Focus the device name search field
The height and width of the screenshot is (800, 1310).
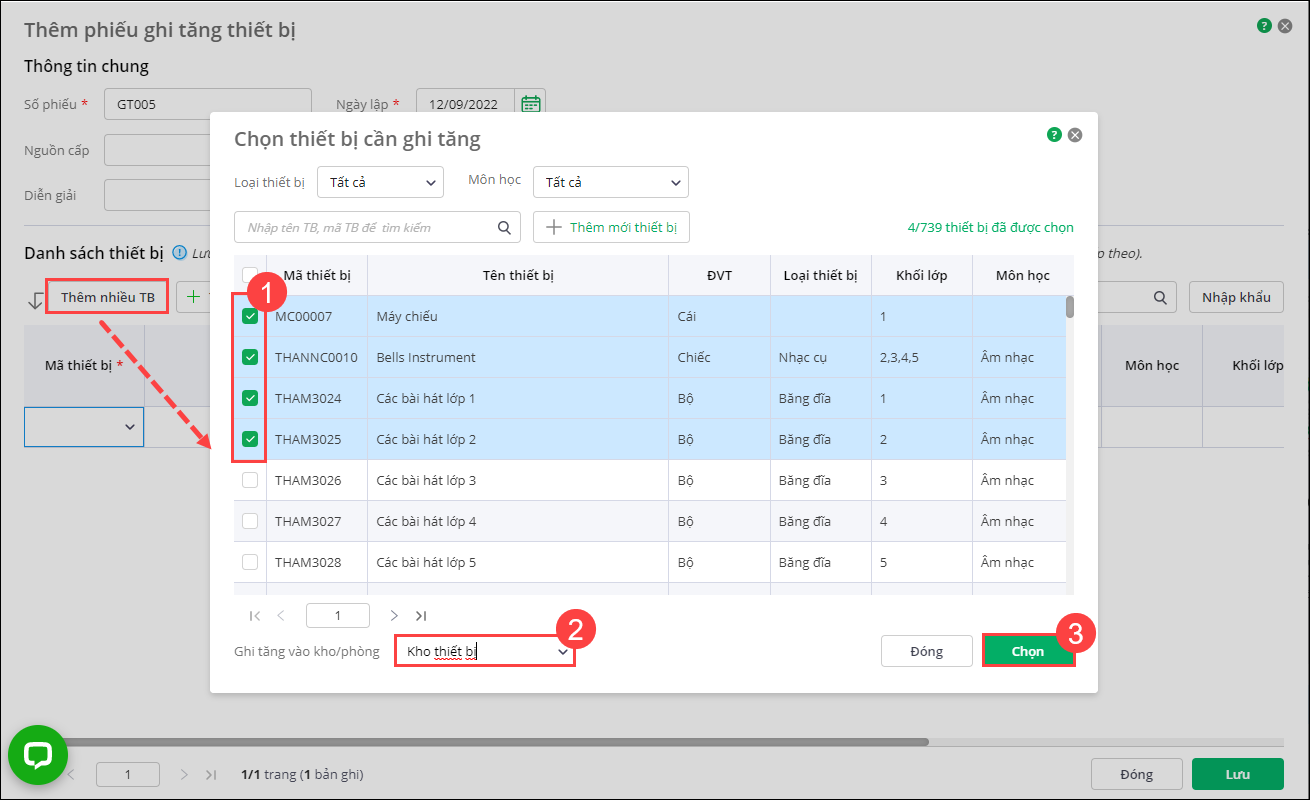pos(365,227)
